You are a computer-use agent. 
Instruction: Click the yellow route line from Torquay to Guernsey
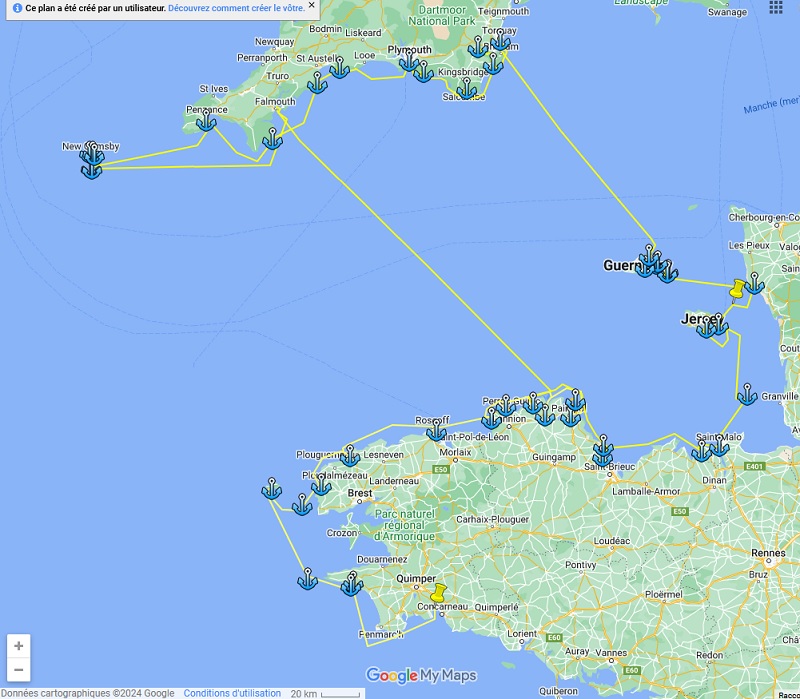point(579,151)
